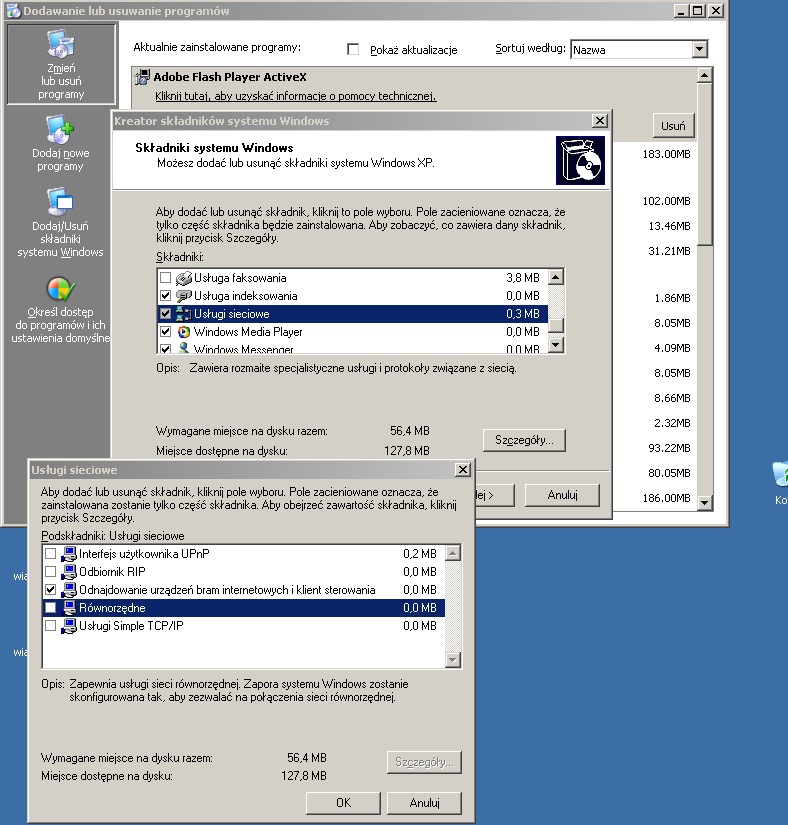Image resolution: width=788 pixels, height=825 pixels.
Task: Click Składniki list scroll down arrow
Action: point(556,345)
